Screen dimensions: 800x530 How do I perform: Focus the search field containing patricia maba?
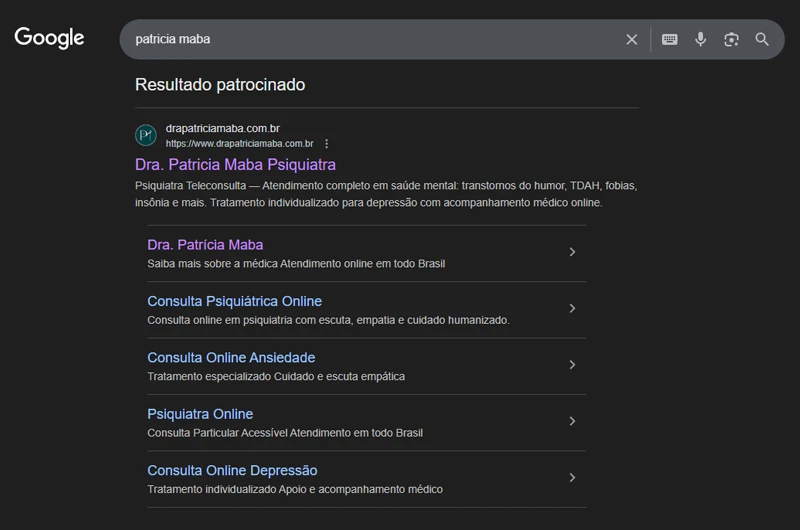pos(370,39)
